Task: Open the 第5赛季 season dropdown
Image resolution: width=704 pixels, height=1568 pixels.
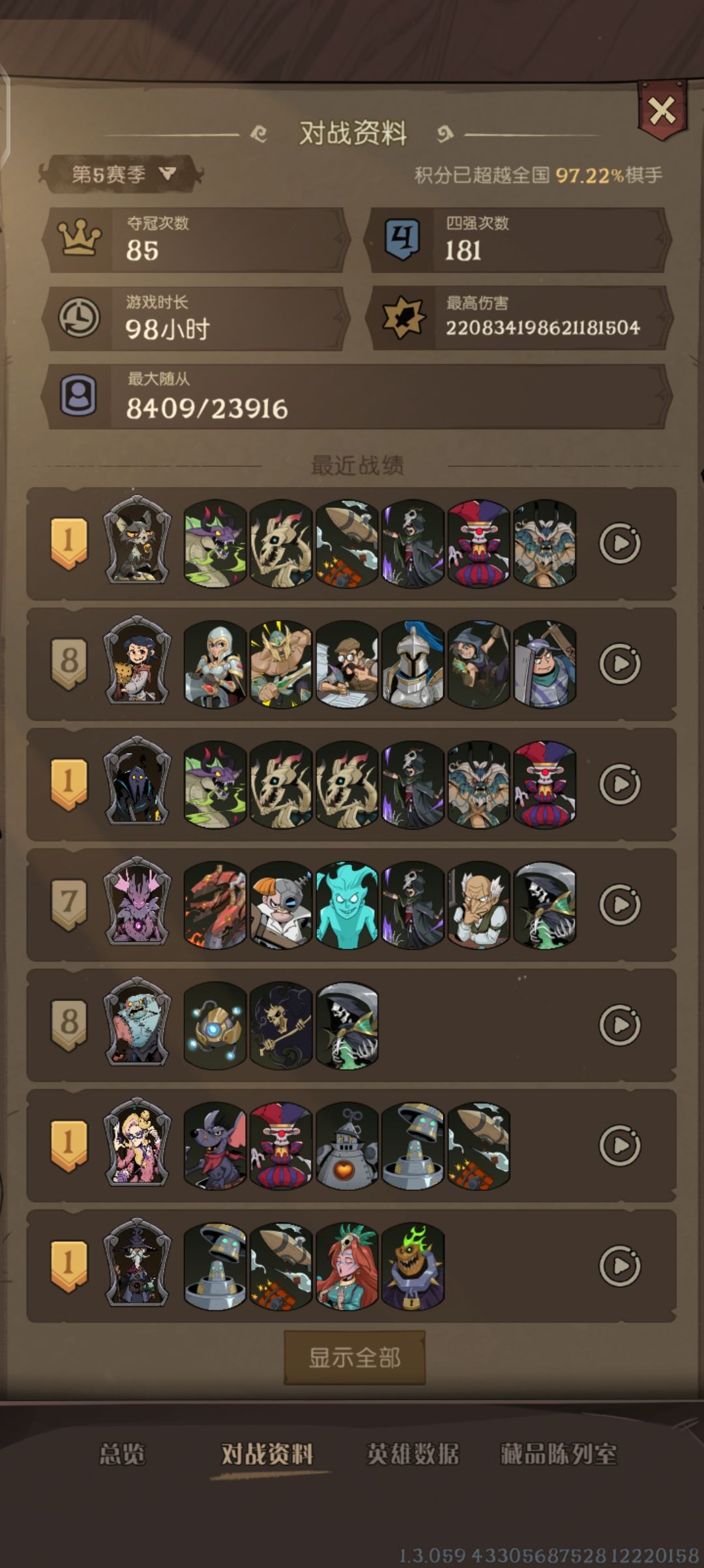Action: [121, 174]
